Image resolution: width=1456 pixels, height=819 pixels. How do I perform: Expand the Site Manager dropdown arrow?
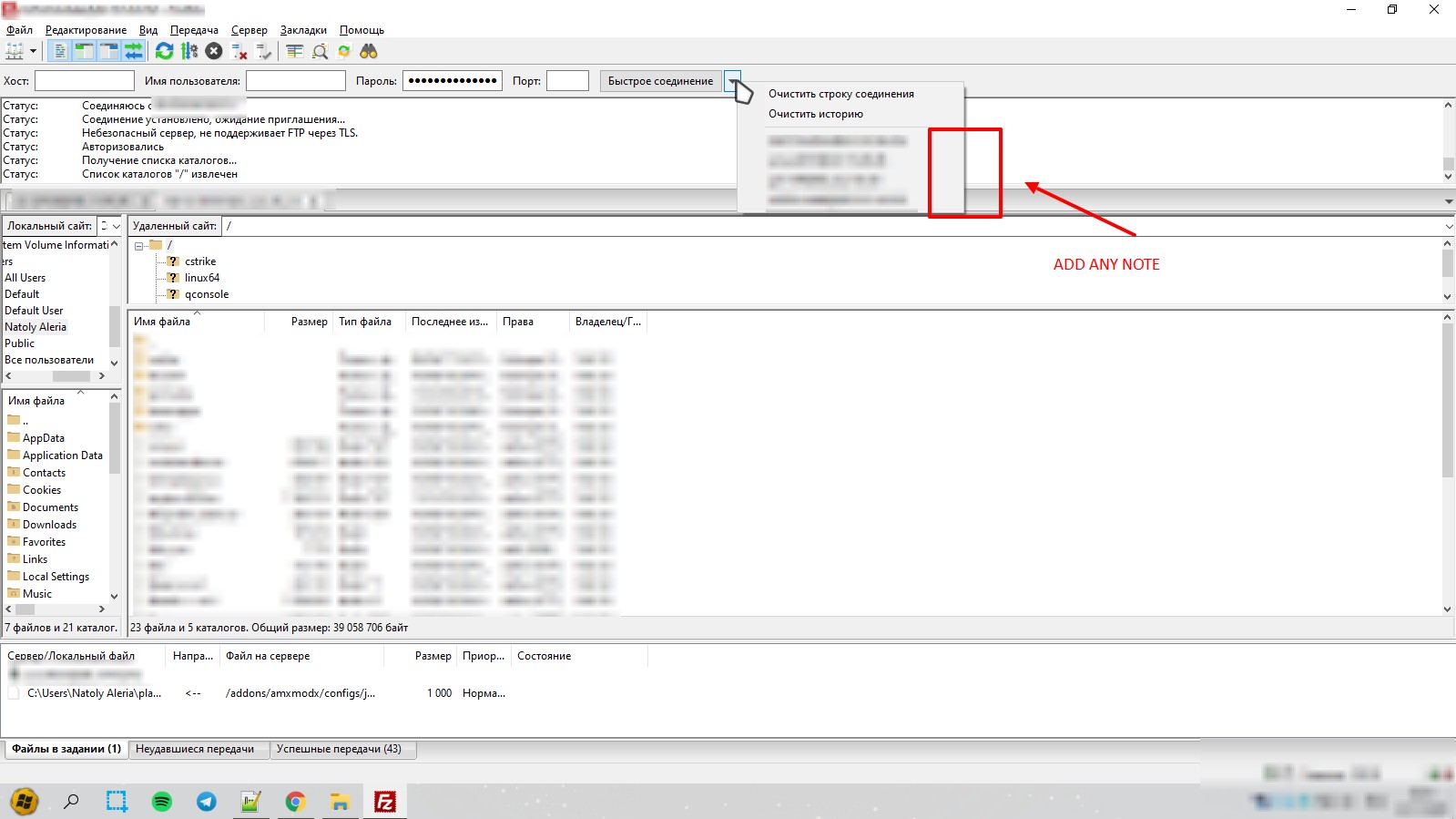33,51
